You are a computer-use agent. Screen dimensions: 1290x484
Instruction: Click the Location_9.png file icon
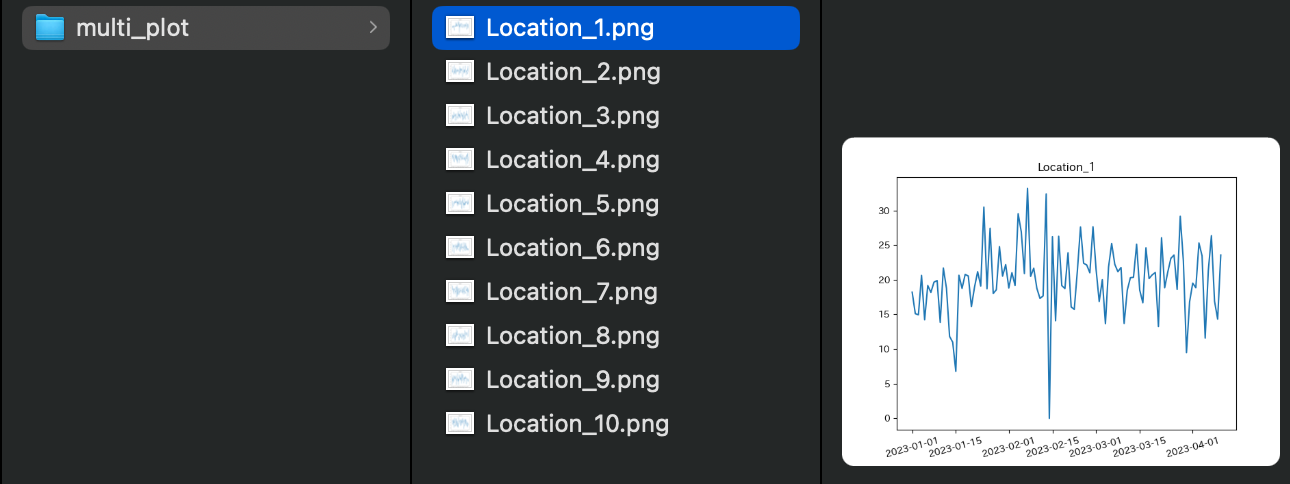(x=459, y=380)
